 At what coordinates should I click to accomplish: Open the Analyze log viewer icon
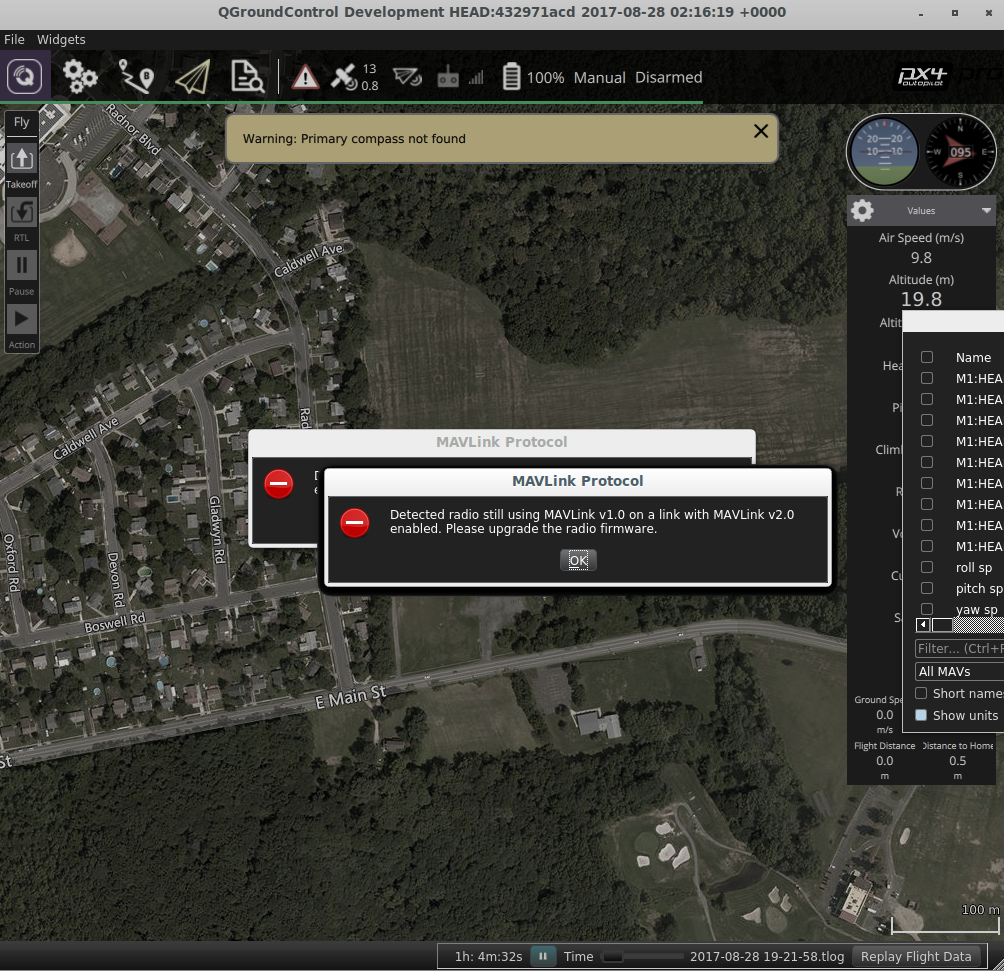tap(247, 77)
